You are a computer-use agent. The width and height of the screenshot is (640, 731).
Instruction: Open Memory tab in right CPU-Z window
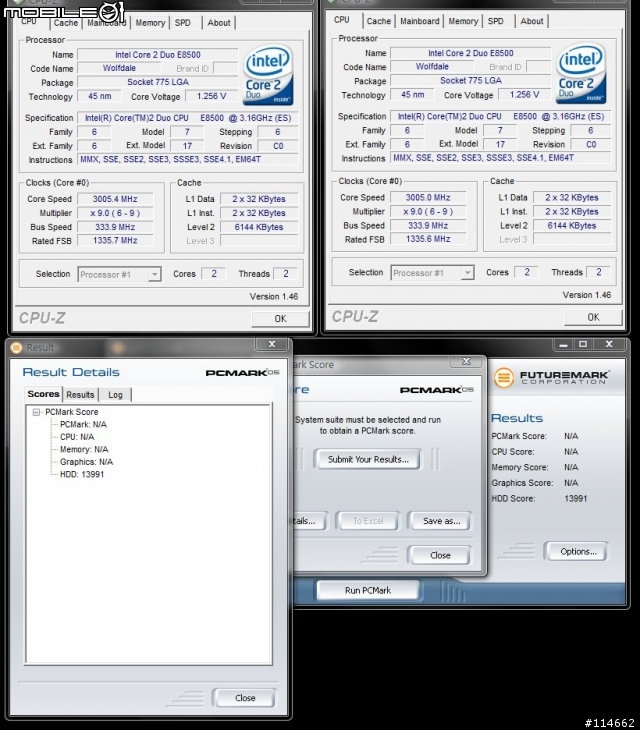463,21
